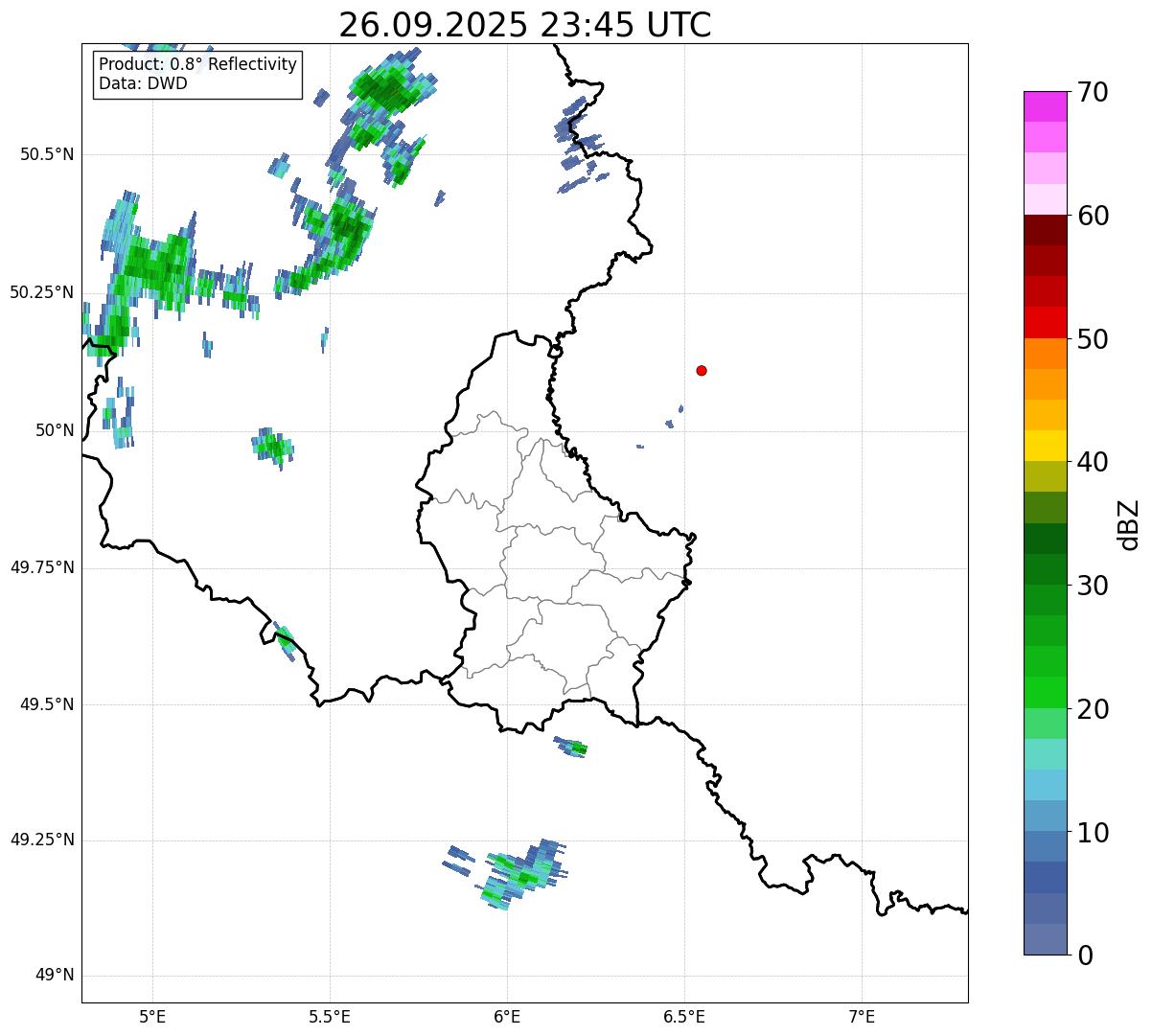Select the bright red swatch above 50 dBZ
Screen dimensions: 1152x1036
[1044, 322]
